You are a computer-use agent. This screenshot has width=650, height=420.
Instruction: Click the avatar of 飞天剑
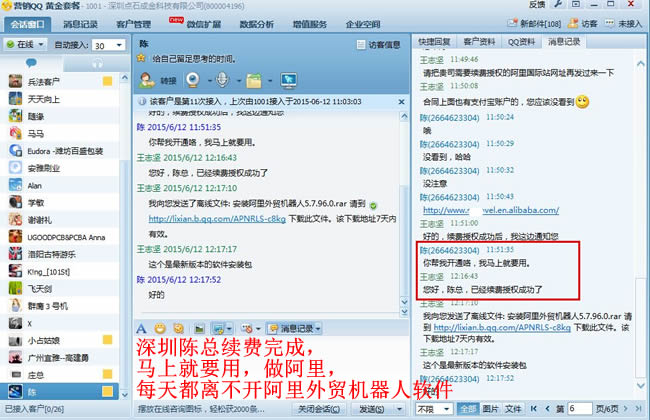(15, 289)
